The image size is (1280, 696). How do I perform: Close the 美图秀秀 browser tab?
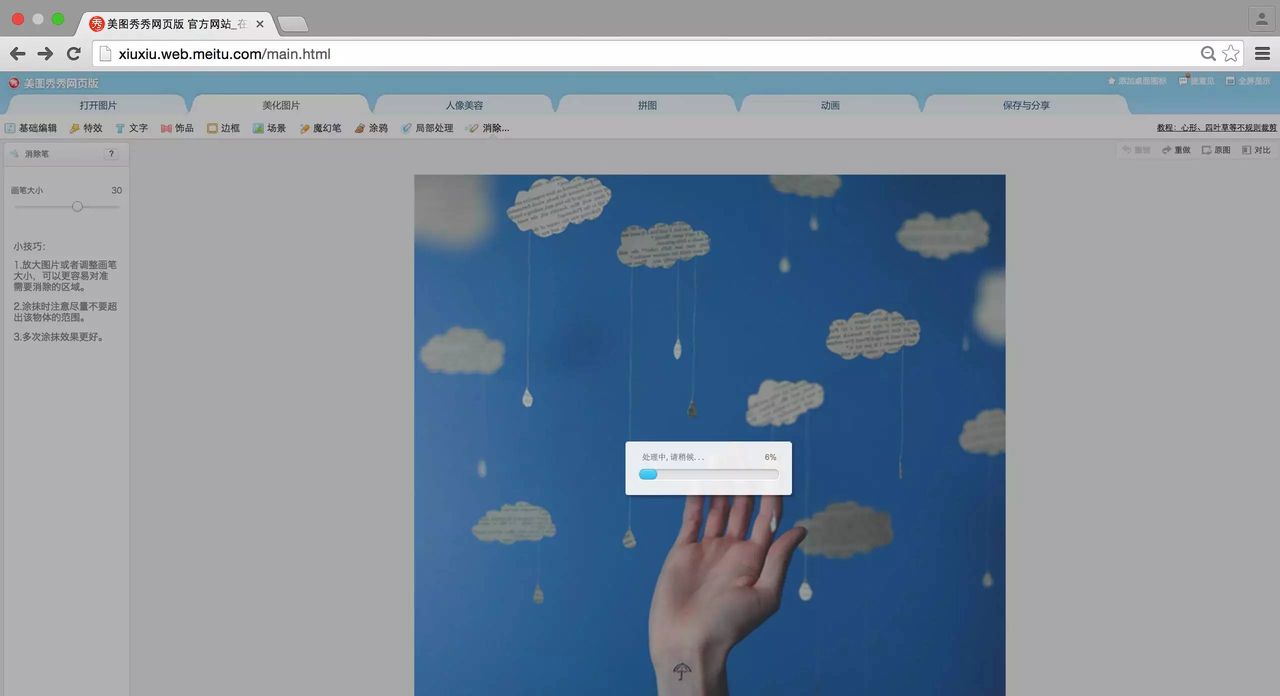click(x=260, y=24)
